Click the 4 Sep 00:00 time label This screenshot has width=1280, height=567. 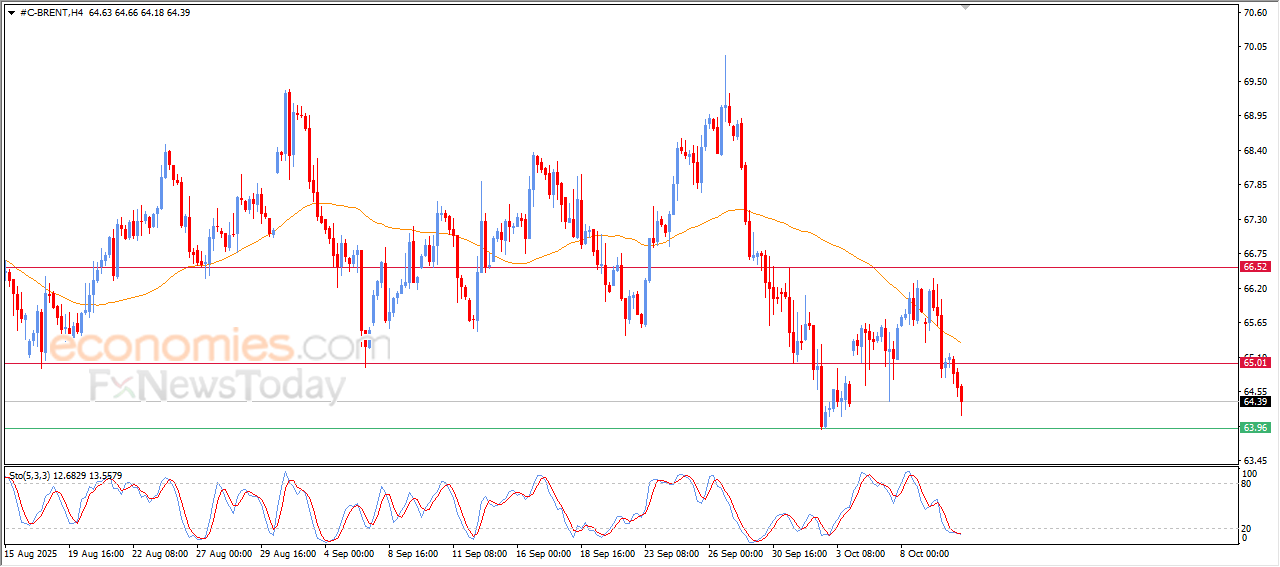(351, 552)
